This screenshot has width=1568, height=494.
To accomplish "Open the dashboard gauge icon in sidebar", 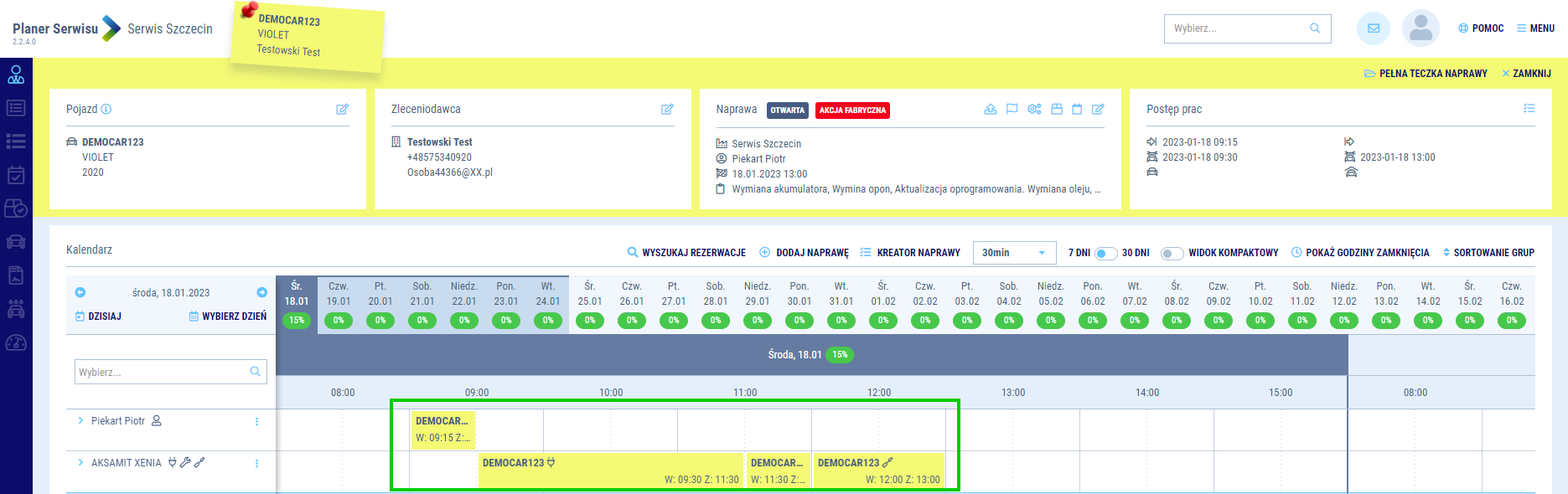I will [x=16, y=343].
